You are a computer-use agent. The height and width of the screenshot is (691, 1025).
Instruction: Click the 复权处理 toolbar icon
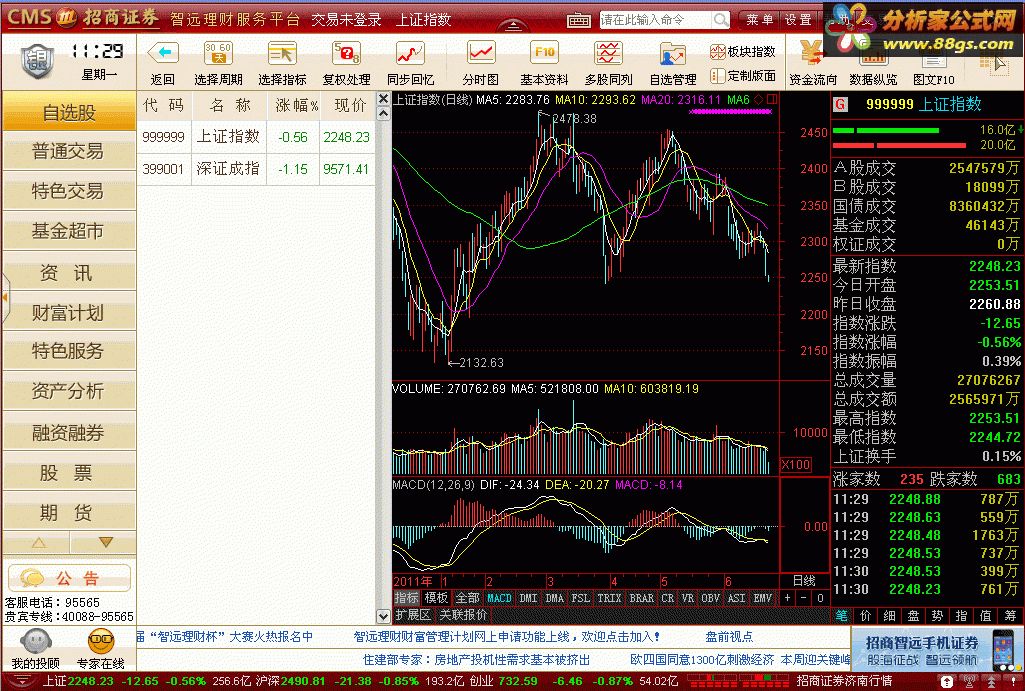point(346,53)
